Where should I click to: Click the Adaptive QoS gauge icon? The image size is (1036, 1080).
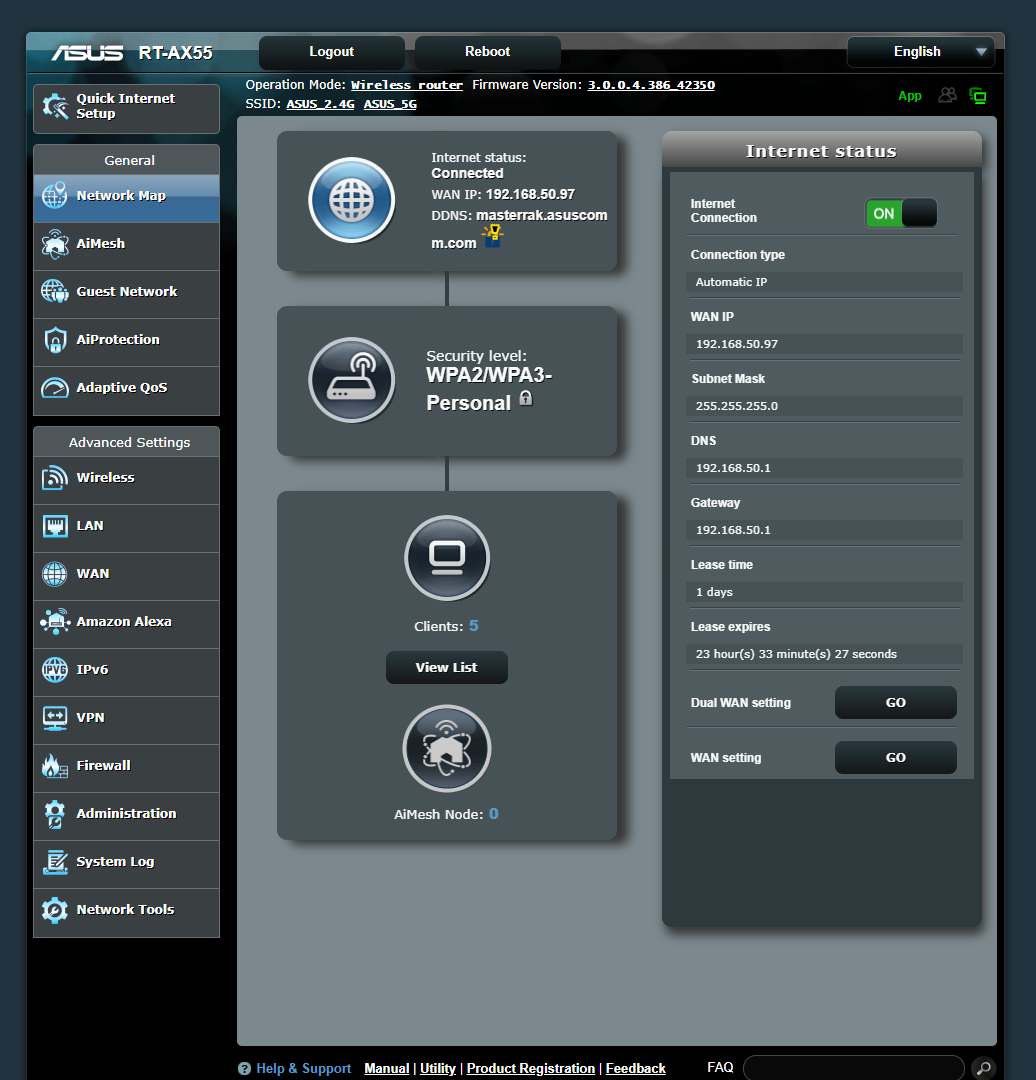(x=54, y=388)
